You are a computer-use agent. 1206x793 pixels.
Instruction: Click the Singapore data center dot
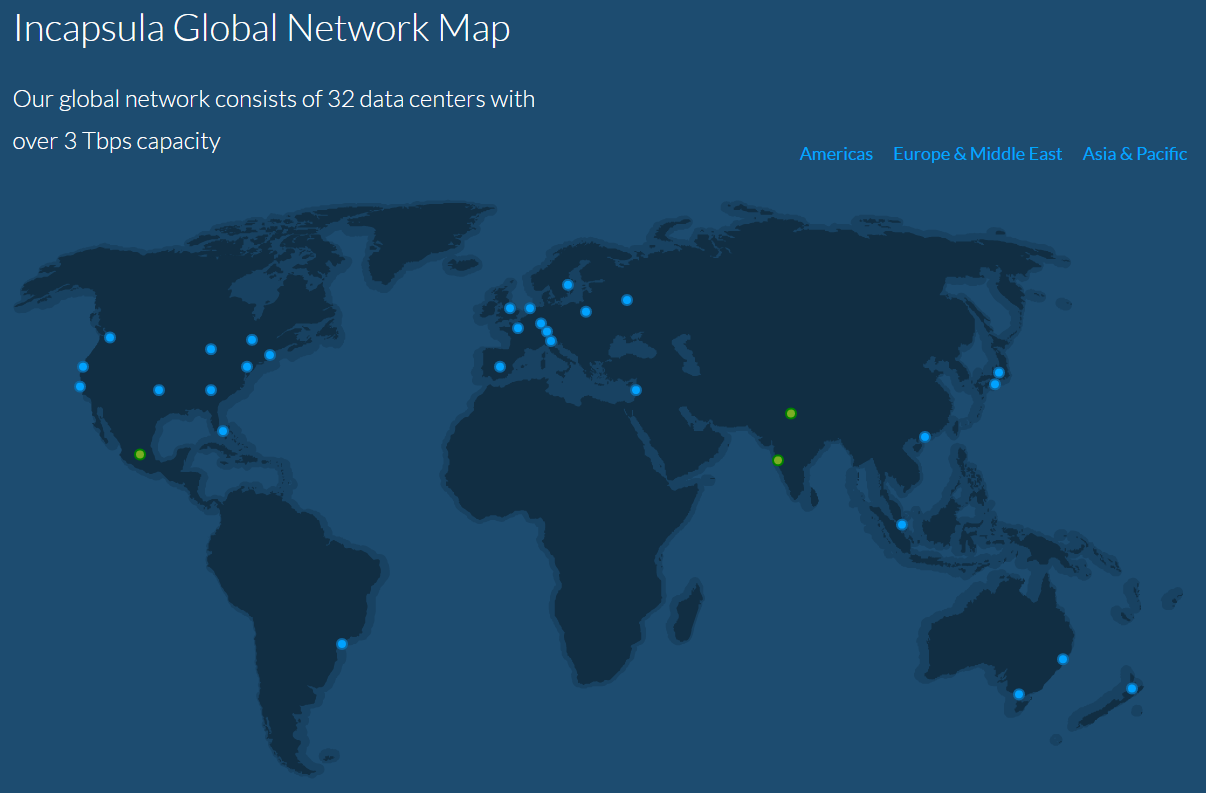pos(901,523)
